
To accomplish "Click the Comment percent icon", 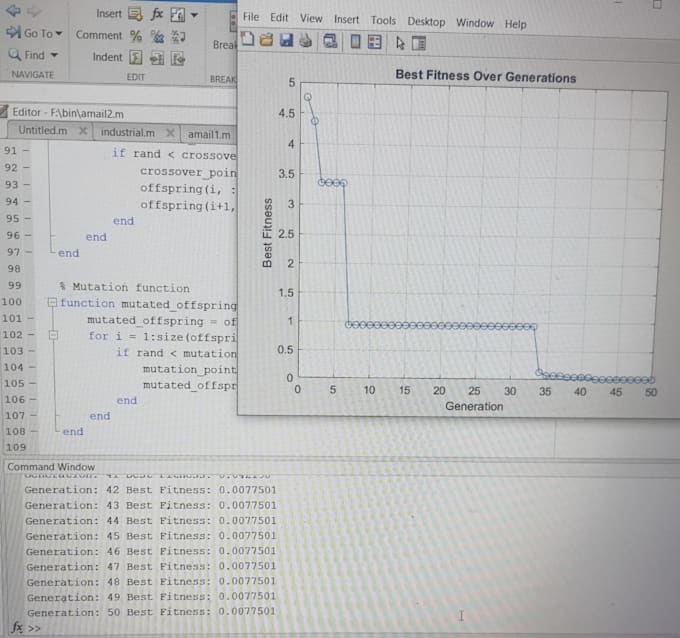I will tap(136, 36).
